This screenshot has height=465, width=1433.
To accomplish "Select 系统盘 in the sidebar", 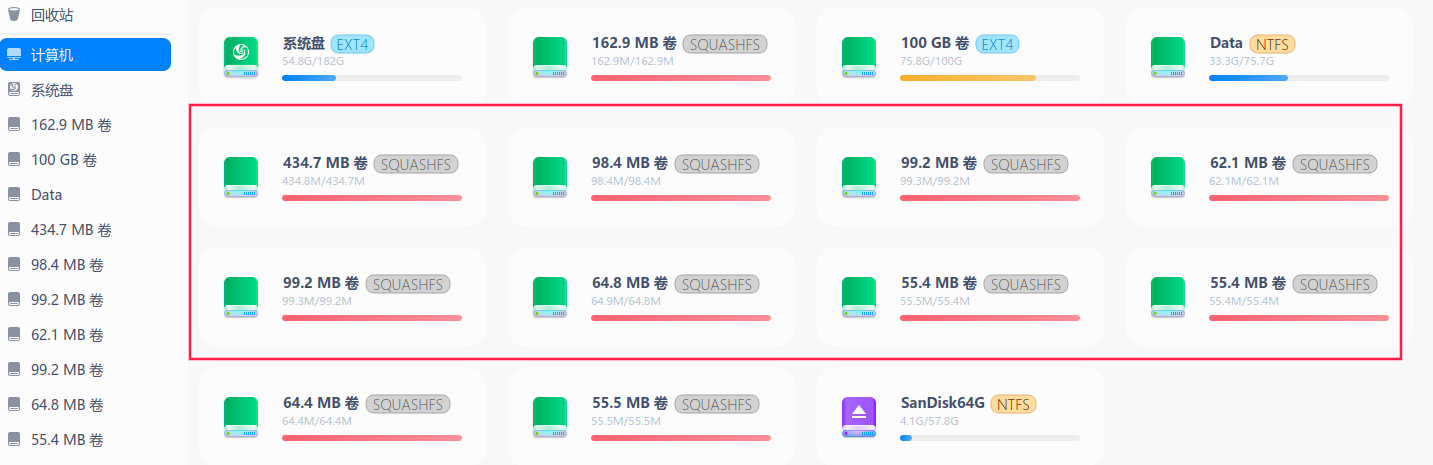I will tap(52, 90).
